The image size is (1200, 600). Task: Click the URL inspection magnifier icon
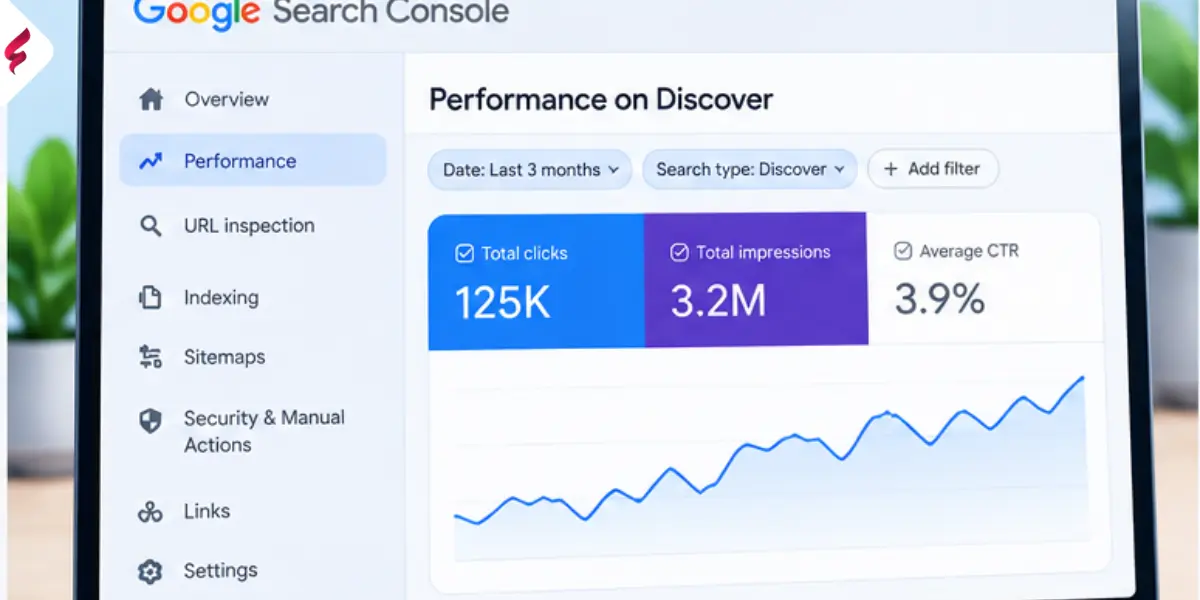click(151, 226)
